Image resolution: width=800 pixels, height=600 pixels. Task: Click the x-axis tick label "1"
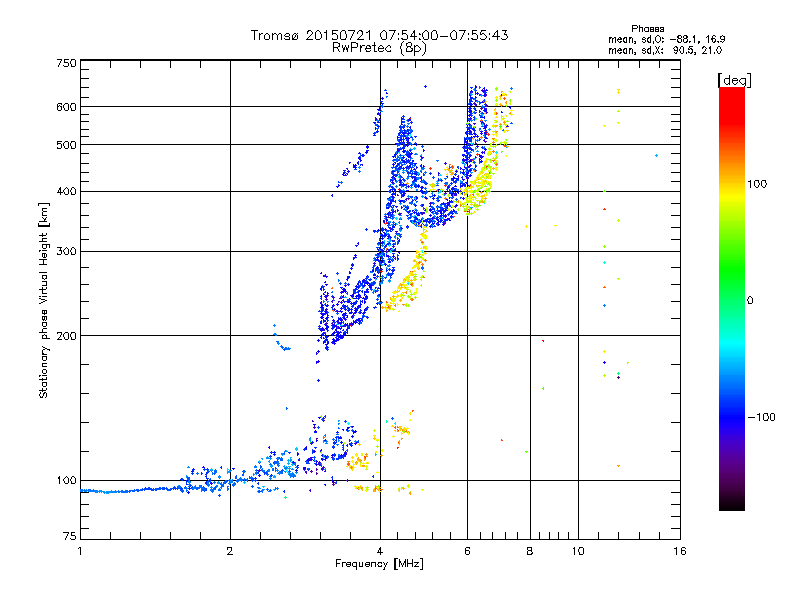pos(80,551)
